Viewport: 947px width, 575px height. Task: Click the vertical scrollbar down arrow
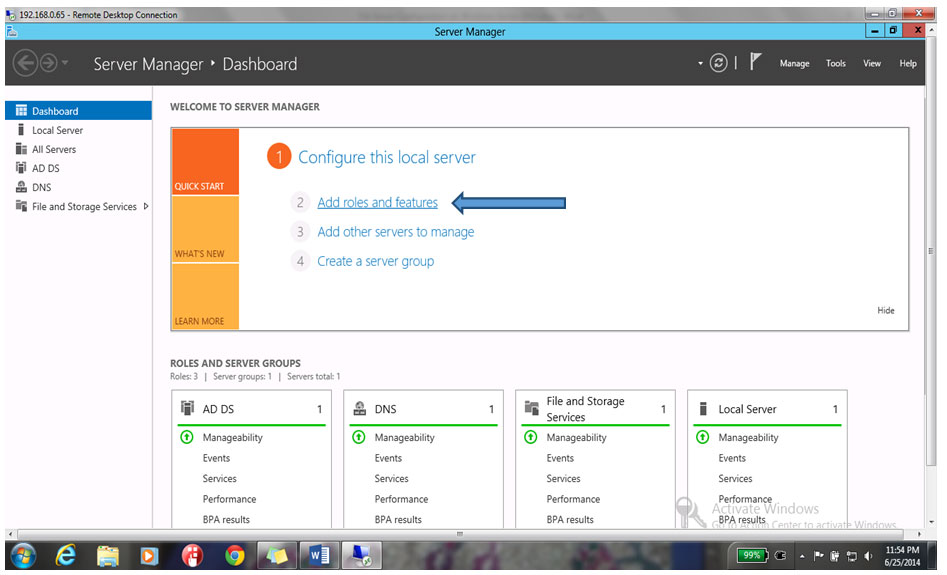coord(931,522)
